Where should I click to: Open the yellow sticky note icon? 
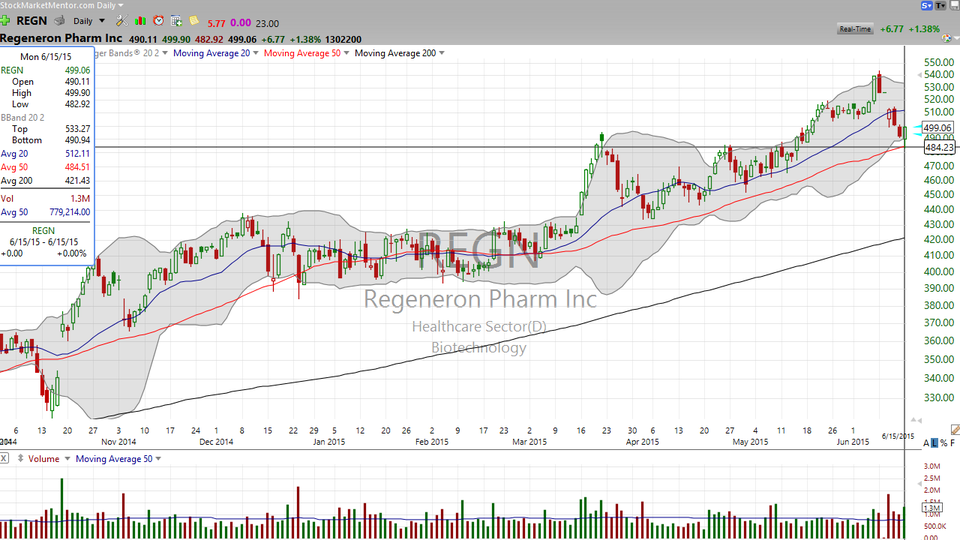pyautogui.click(x=194, y=21)
